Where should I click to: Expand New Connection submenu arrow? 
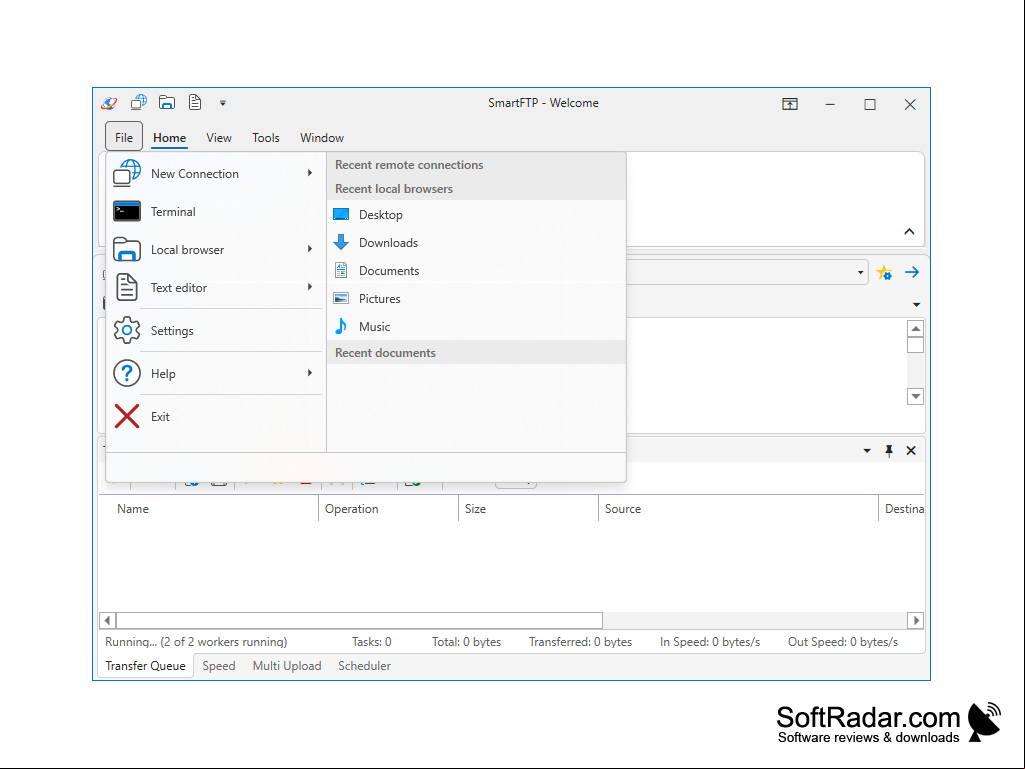pos(310,173)
